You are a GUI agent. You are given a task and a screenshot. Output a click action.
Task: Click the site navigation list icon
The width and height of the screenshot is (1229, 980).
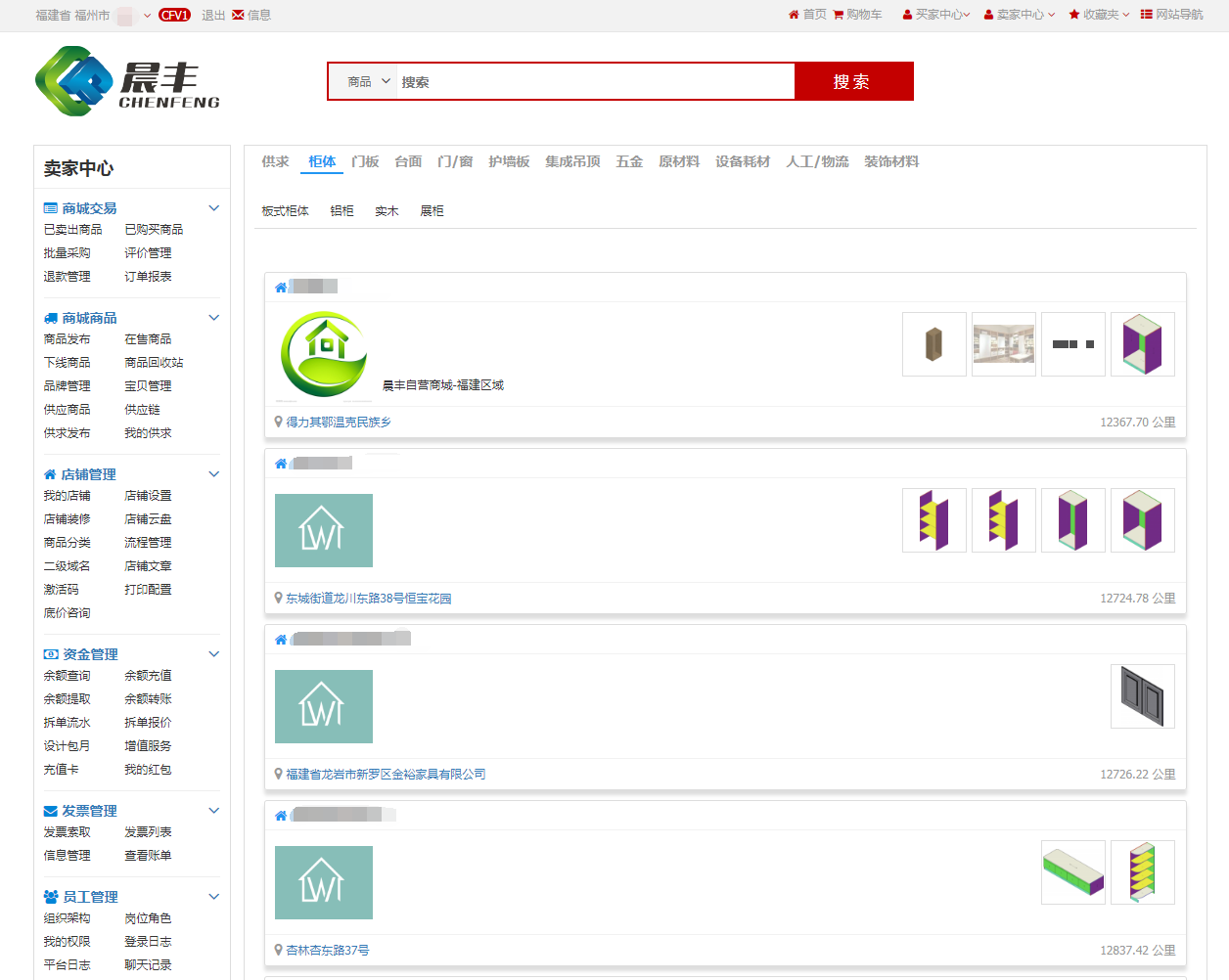[1146, 15]
